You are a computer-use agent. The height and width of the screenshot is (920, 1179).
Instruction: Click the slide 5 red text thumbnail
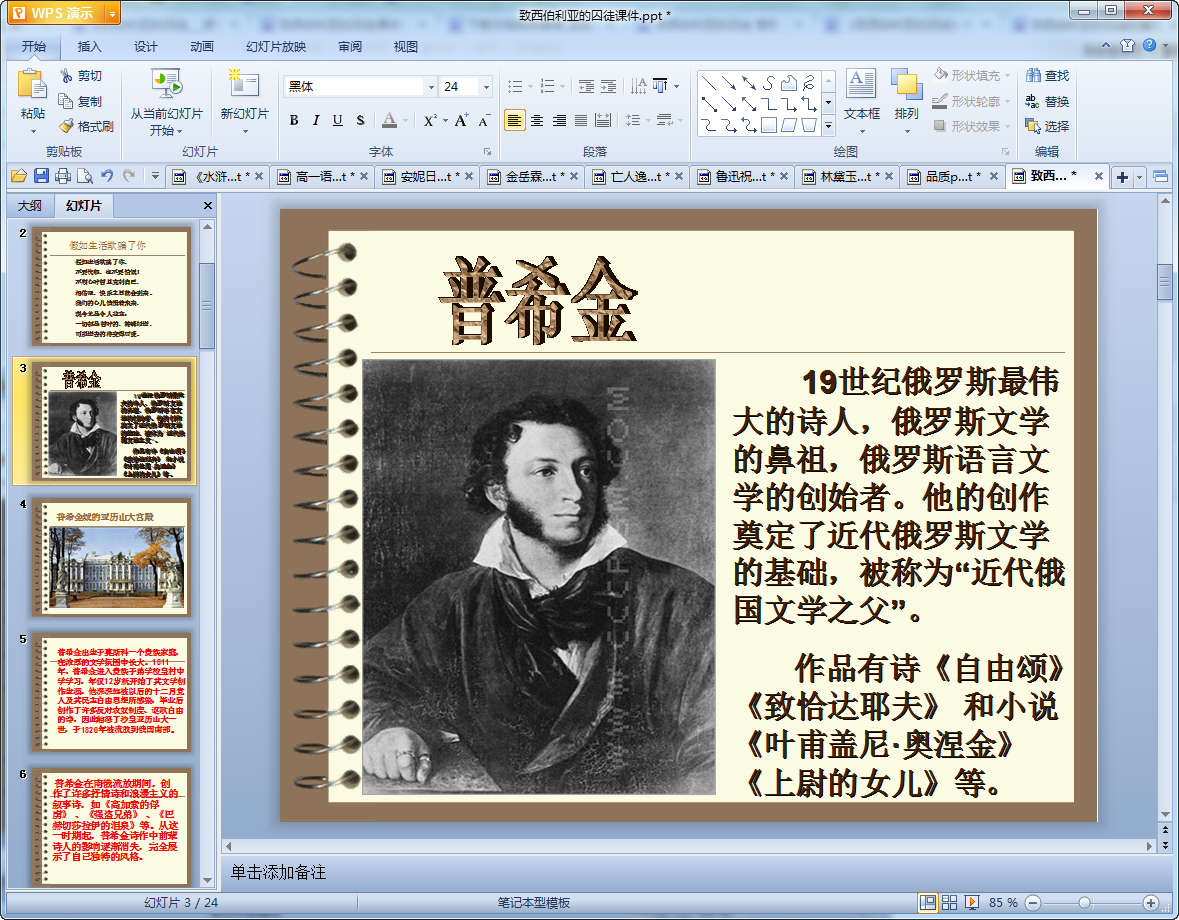coord(111,692)
